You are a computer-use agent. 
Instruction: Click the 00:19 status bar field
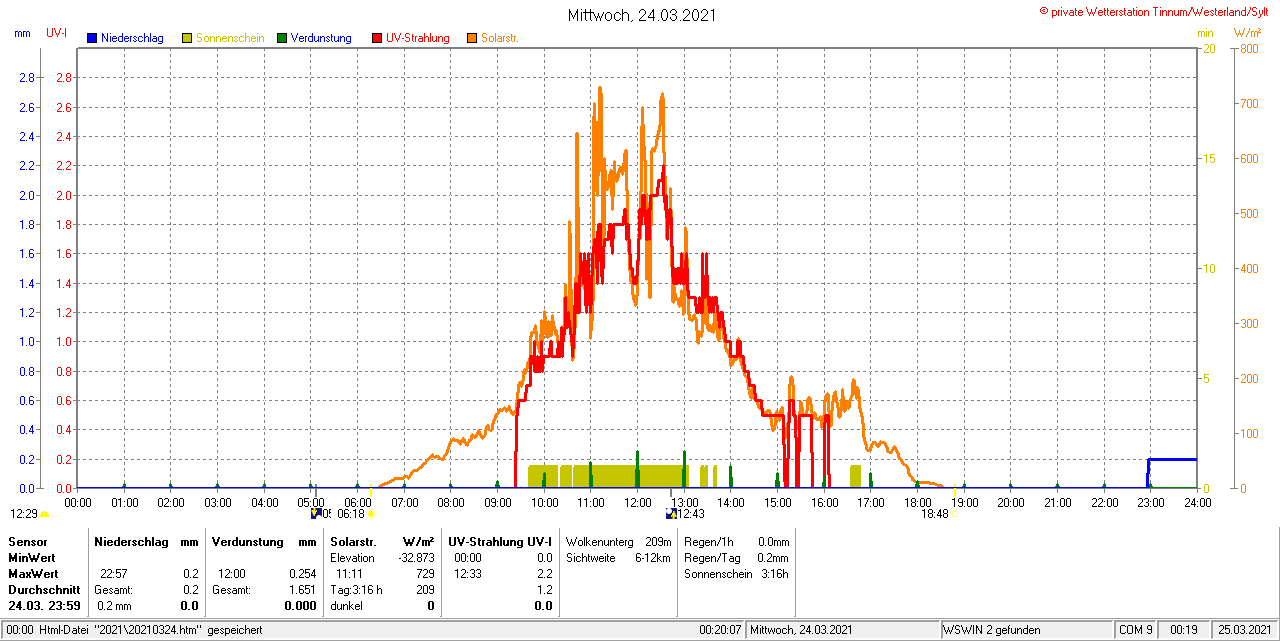pyautogui.click(x=1184, y=631)
